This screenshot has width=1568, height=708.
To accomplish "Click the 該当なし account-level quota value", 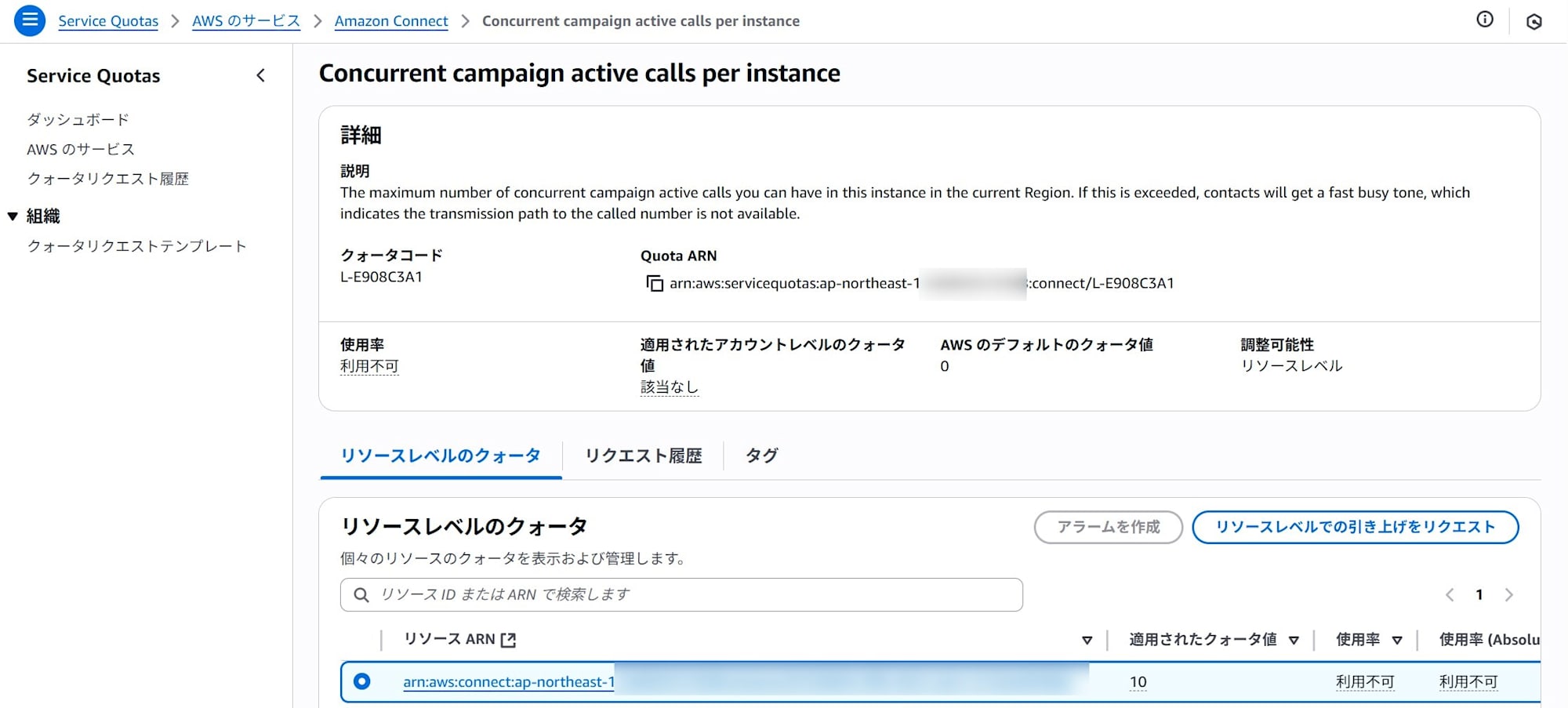I will click(670, 387).
